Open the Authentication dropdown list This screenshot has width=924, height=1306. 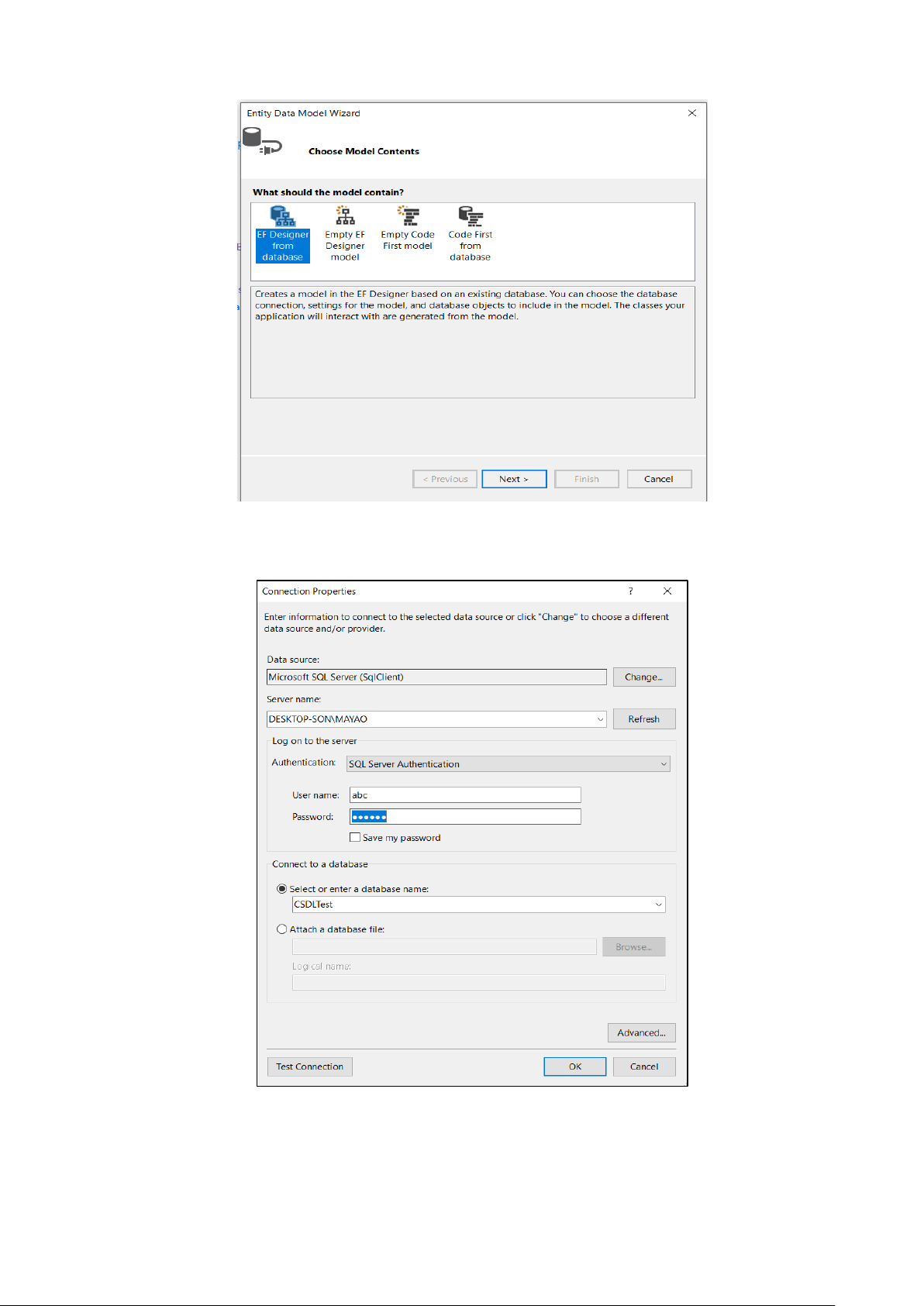point(664,764)
